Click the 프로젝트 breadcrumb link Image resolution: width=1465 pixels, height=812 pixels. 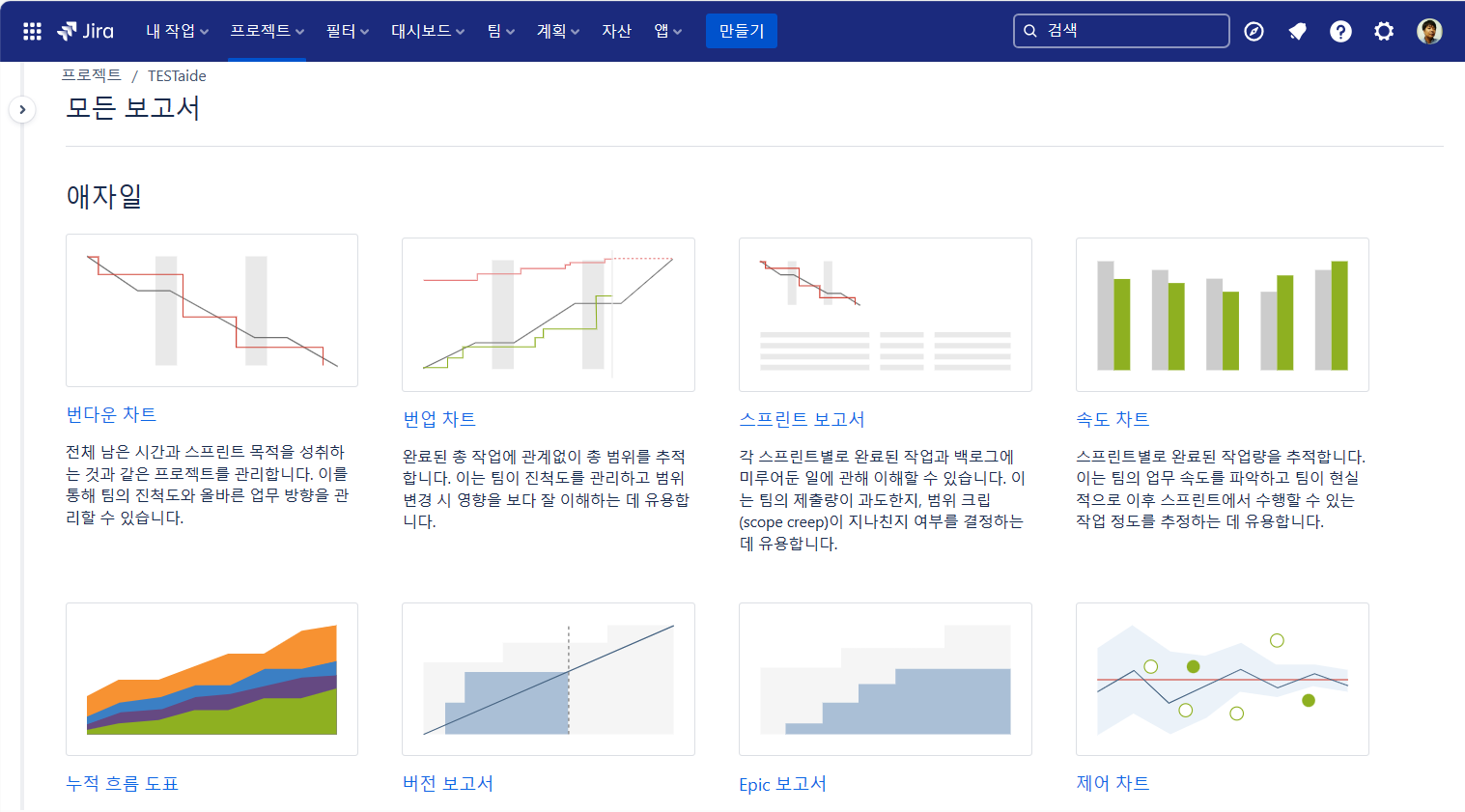pyautogui.click(x=92, y=75)
